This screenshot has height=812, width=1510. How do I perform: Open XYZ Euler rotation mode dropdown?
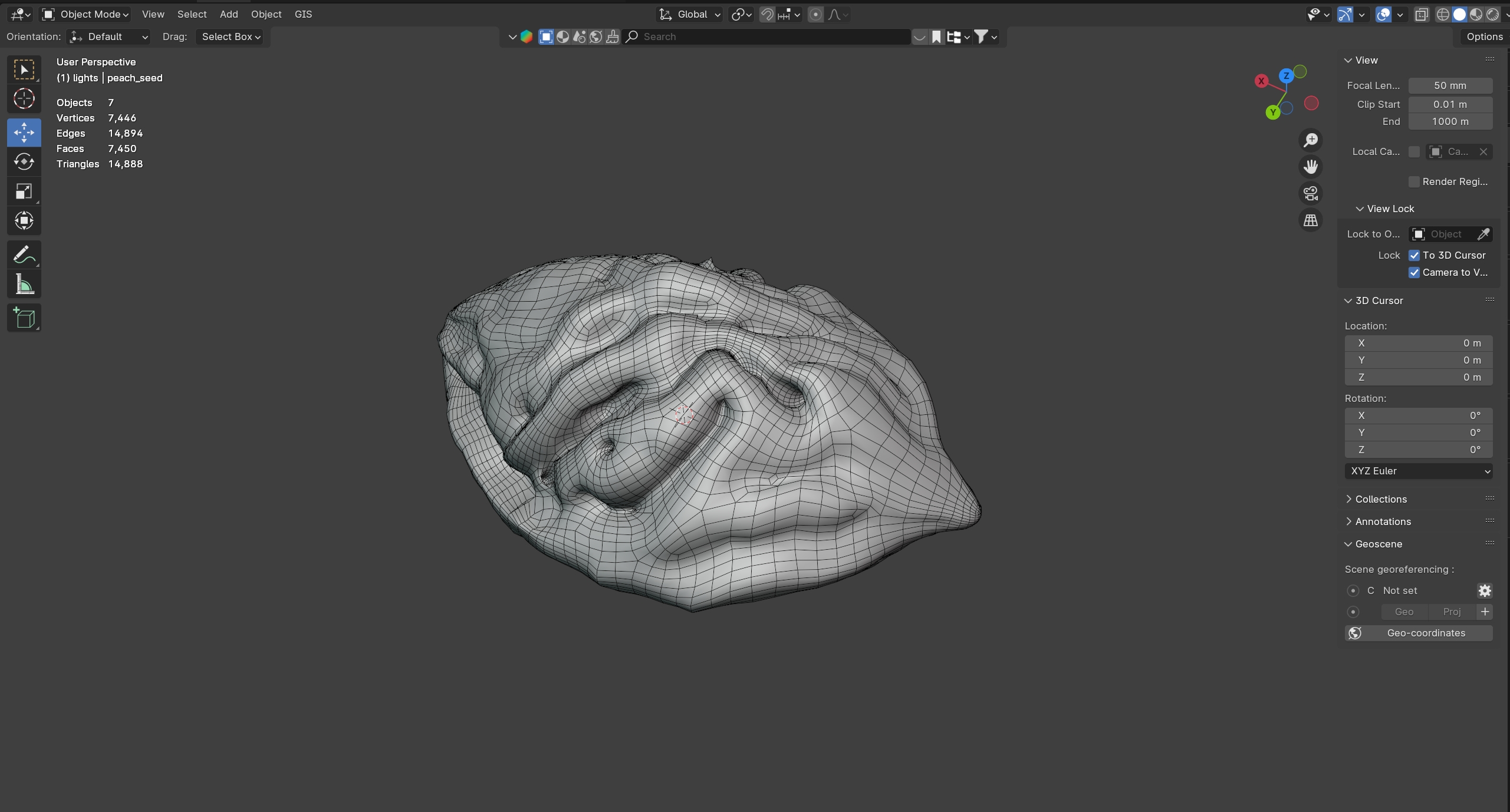click(x=1418, y=471)
